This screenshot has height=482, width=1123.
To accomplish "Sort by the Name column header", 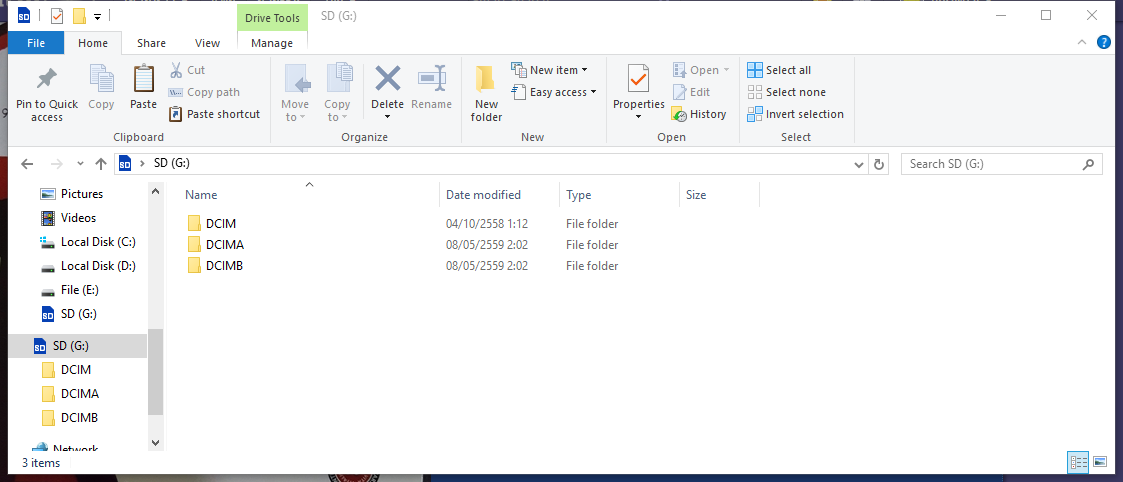I will click(201, 195).
